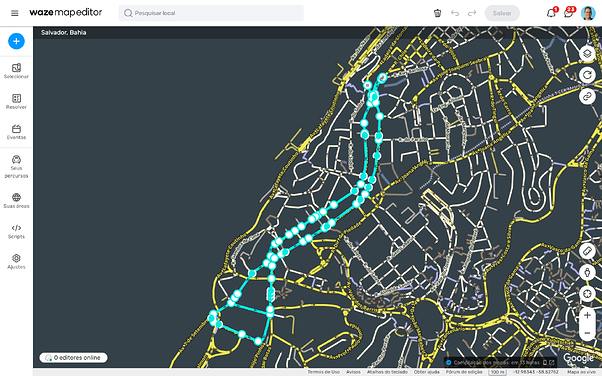Click the Salvador, Bahia location label
The height and width of the screenshot is (376, 602).
point(64,33)
